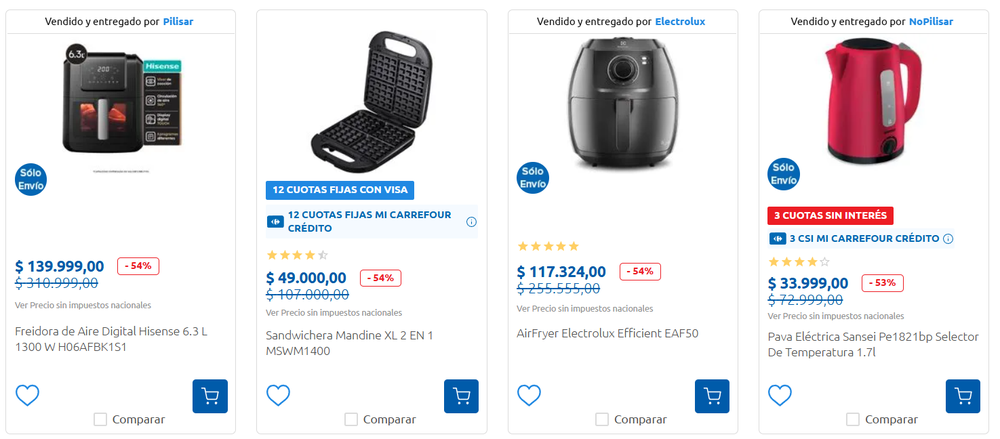Check Comparar for Hisense air fryer
Image resolution: width=1000 pixels, height=439 pixels.
(100, 419)
